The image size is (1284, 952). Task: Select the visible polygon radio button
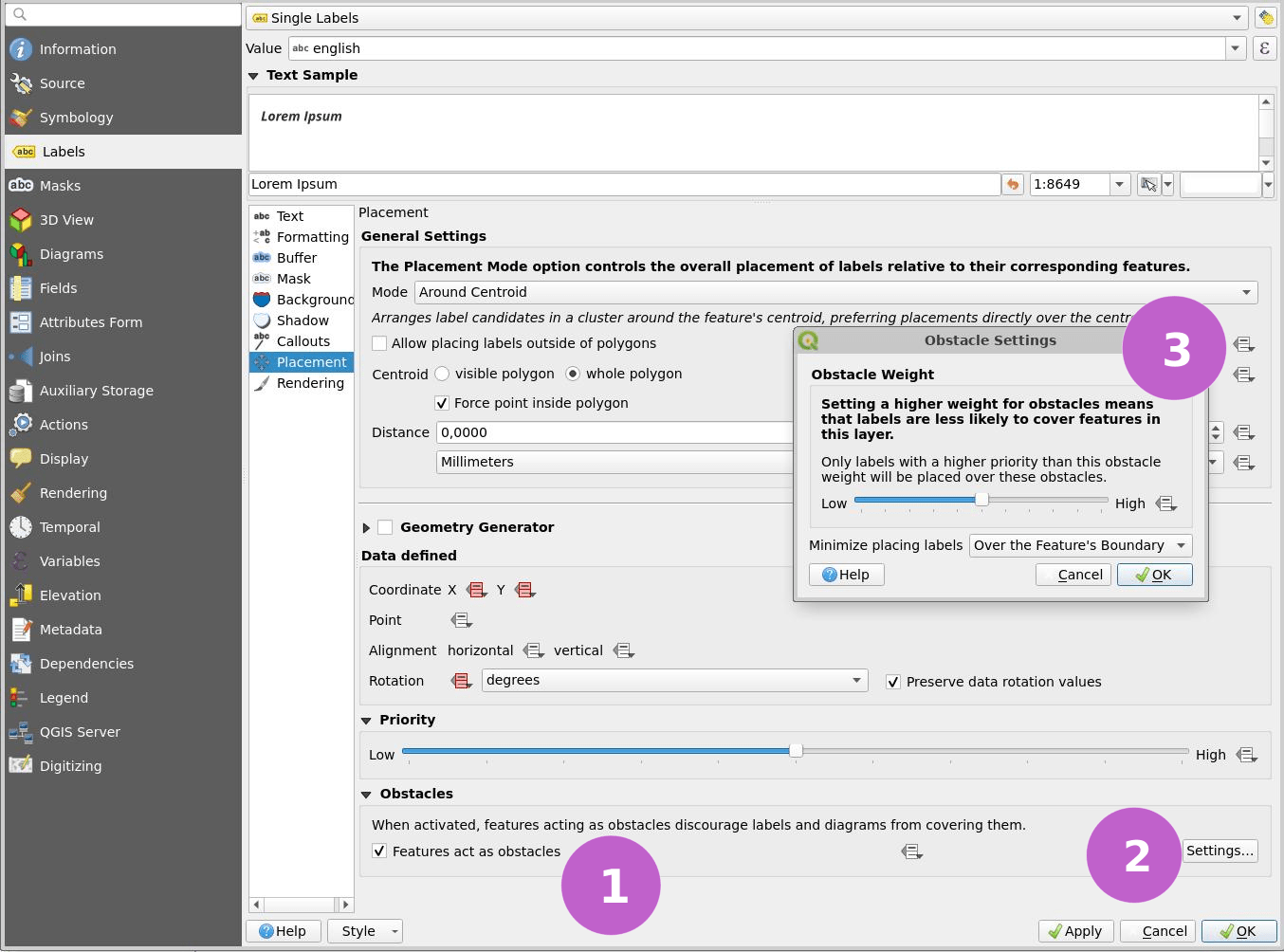(442, 374)
